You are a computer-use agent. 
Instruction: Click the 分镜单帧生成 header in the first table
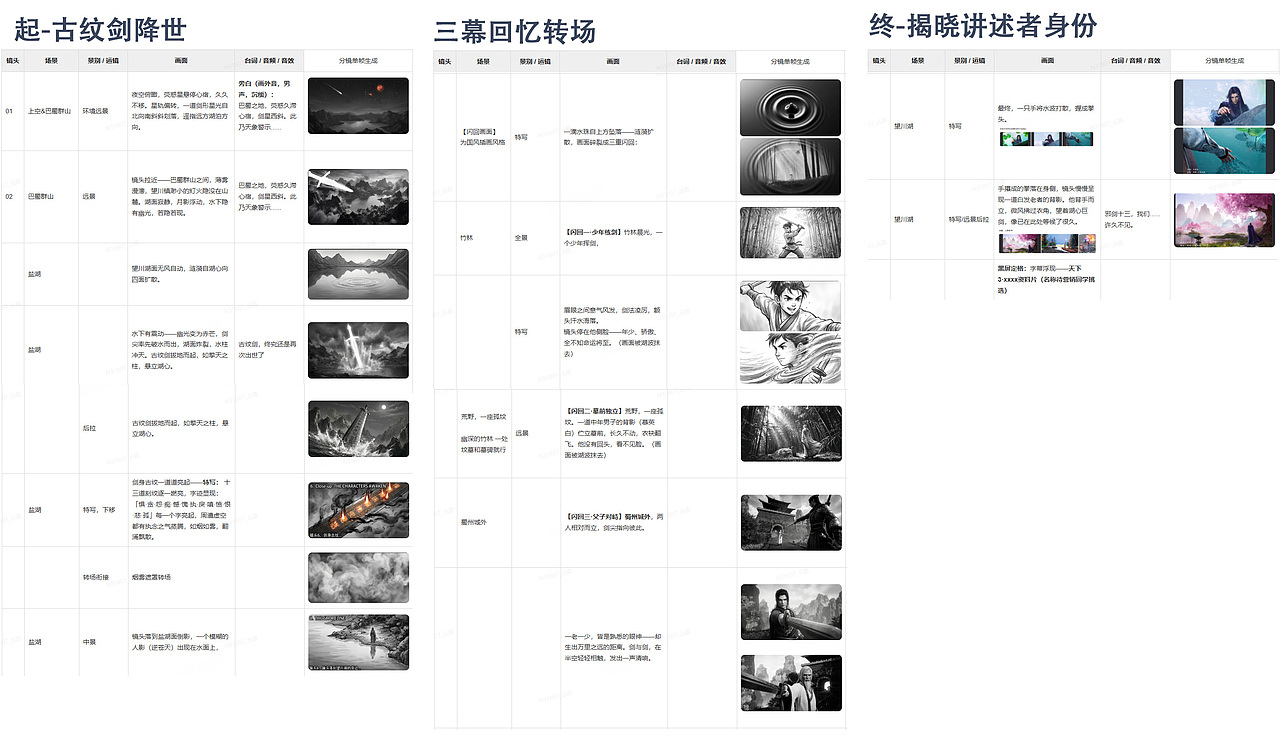[357, 61]
